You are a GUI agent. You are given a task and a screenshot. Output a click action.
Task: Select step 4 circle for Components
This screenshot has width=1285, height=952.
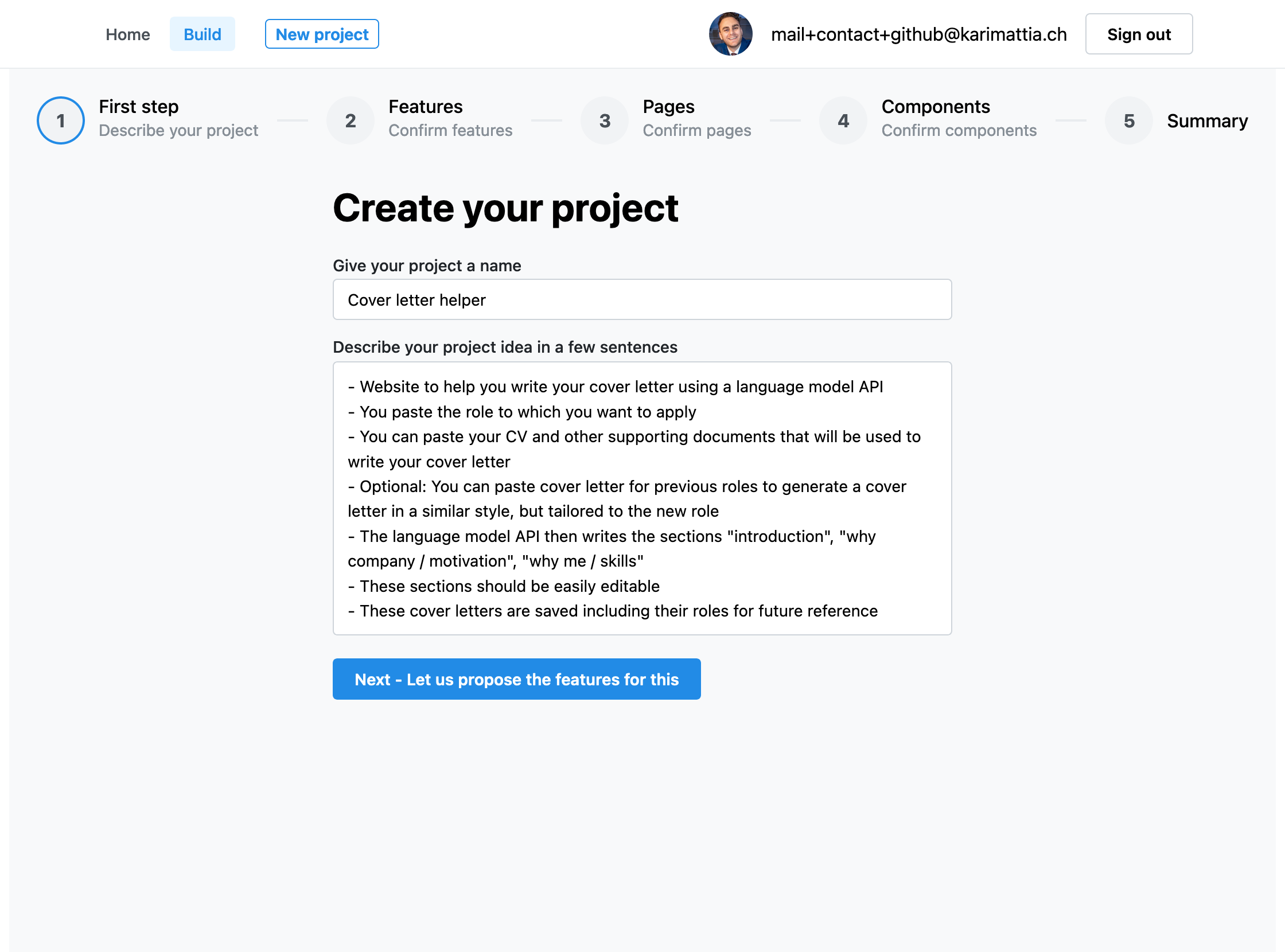pos(843,120)
